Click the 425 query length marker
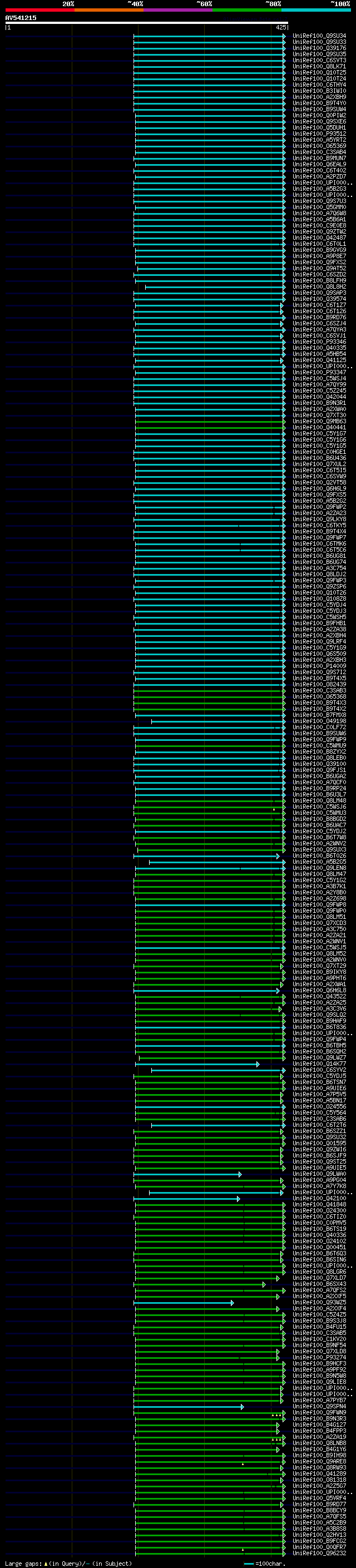This screenshot has width=356, height=1568. (x=281, y=27)
